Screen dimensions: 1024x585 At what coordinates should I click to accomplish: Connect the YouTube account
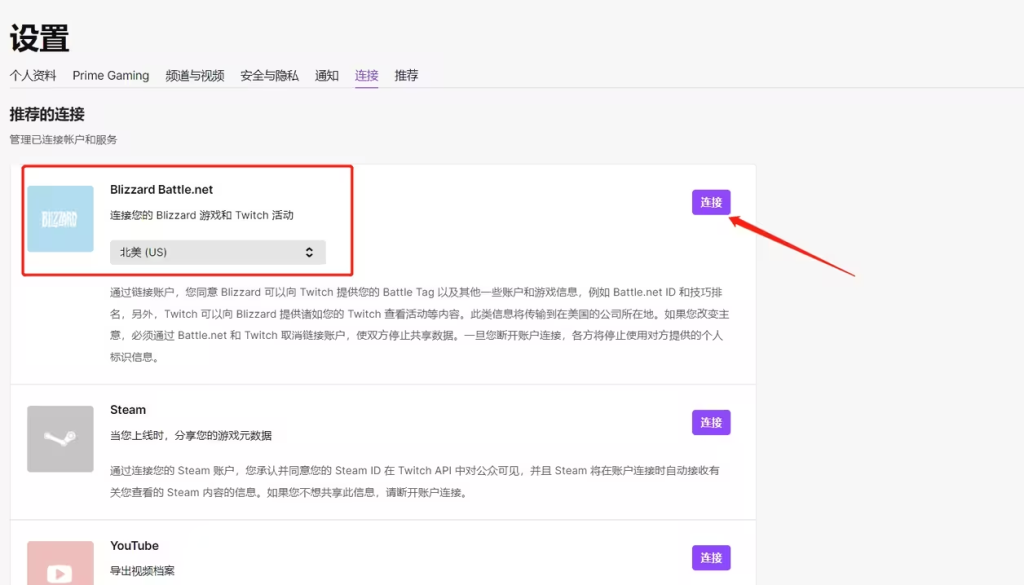[711, 558]
